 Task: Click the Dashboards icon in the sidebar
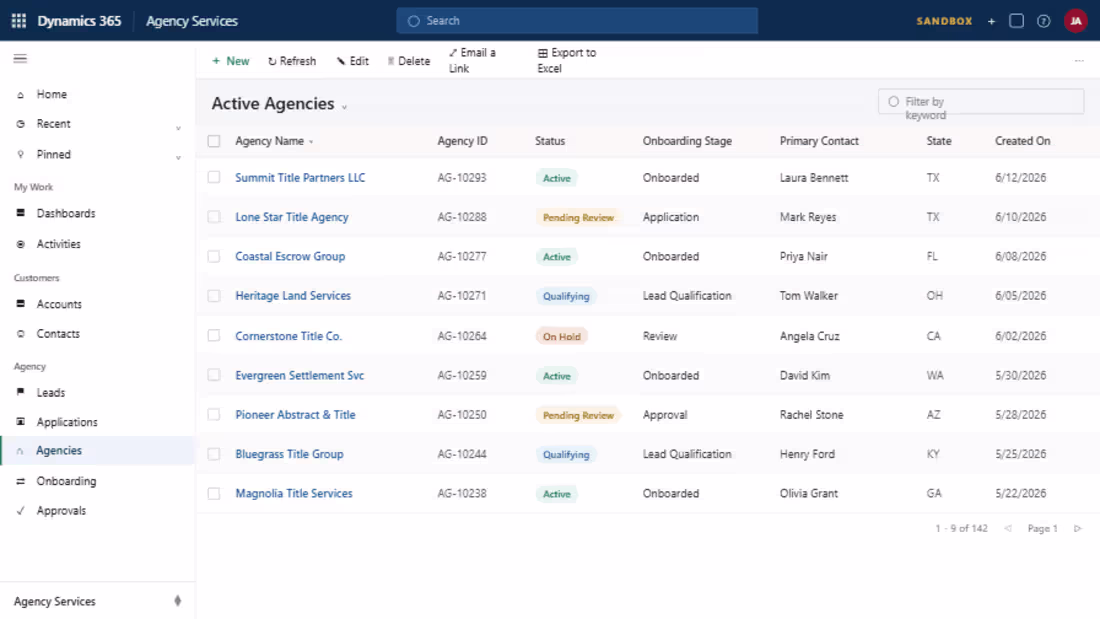coord(20,213)
